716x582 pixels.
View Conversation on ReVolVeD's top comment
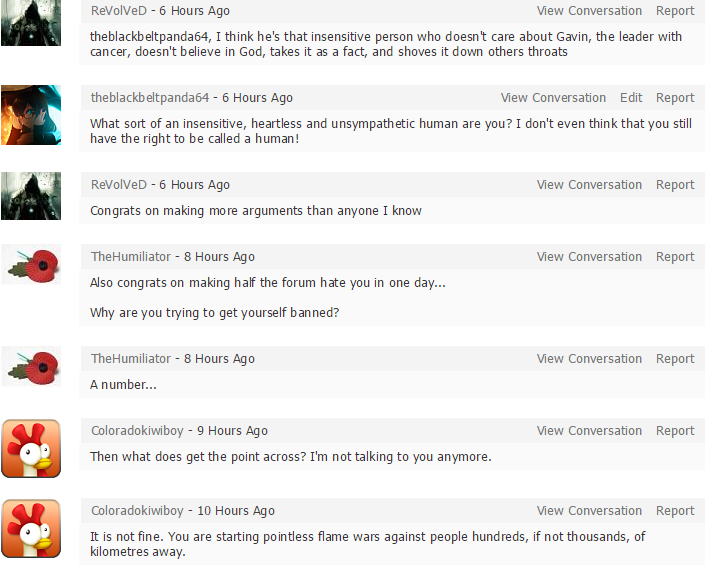click(x=589, y=11)
